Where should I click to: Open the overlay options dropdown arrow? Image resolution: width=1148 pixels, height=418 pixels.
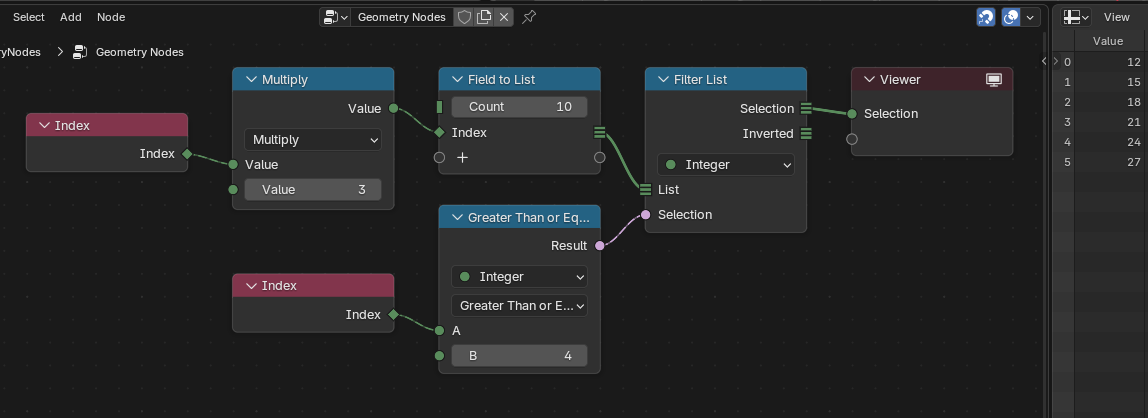tap(1031, 17)
